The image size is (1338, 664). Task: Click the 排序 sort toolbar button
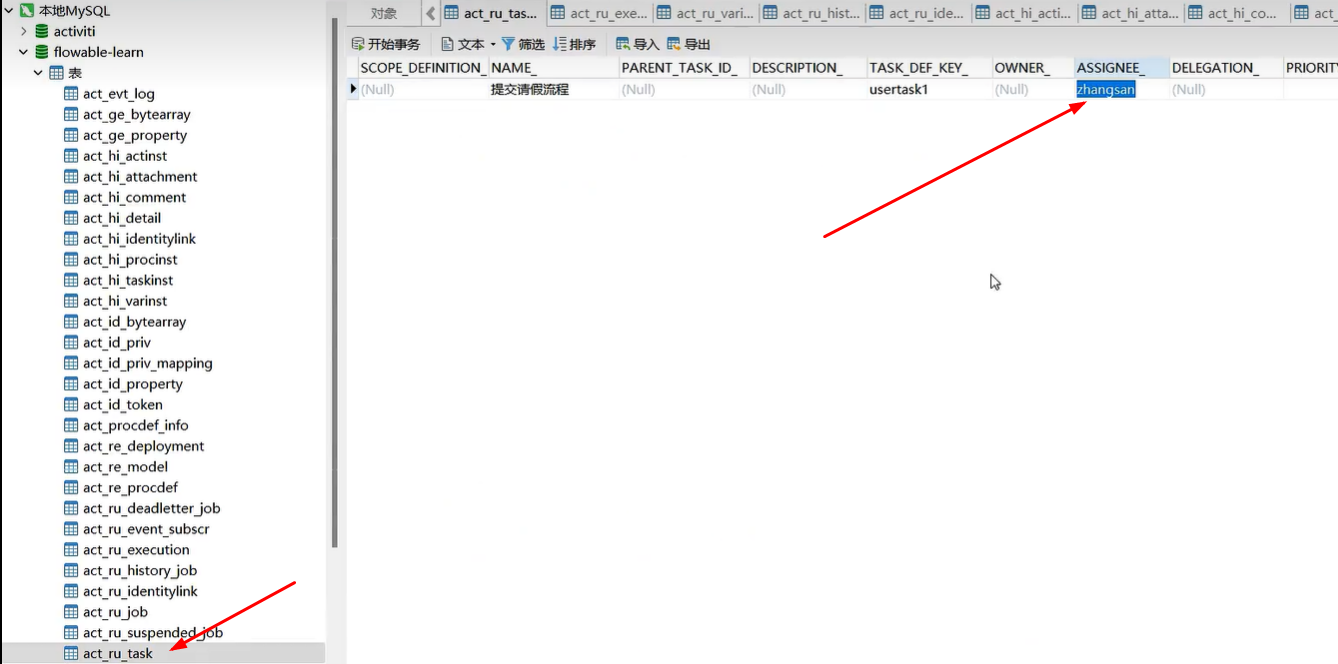pyautogui.click(x=574, y=44)
